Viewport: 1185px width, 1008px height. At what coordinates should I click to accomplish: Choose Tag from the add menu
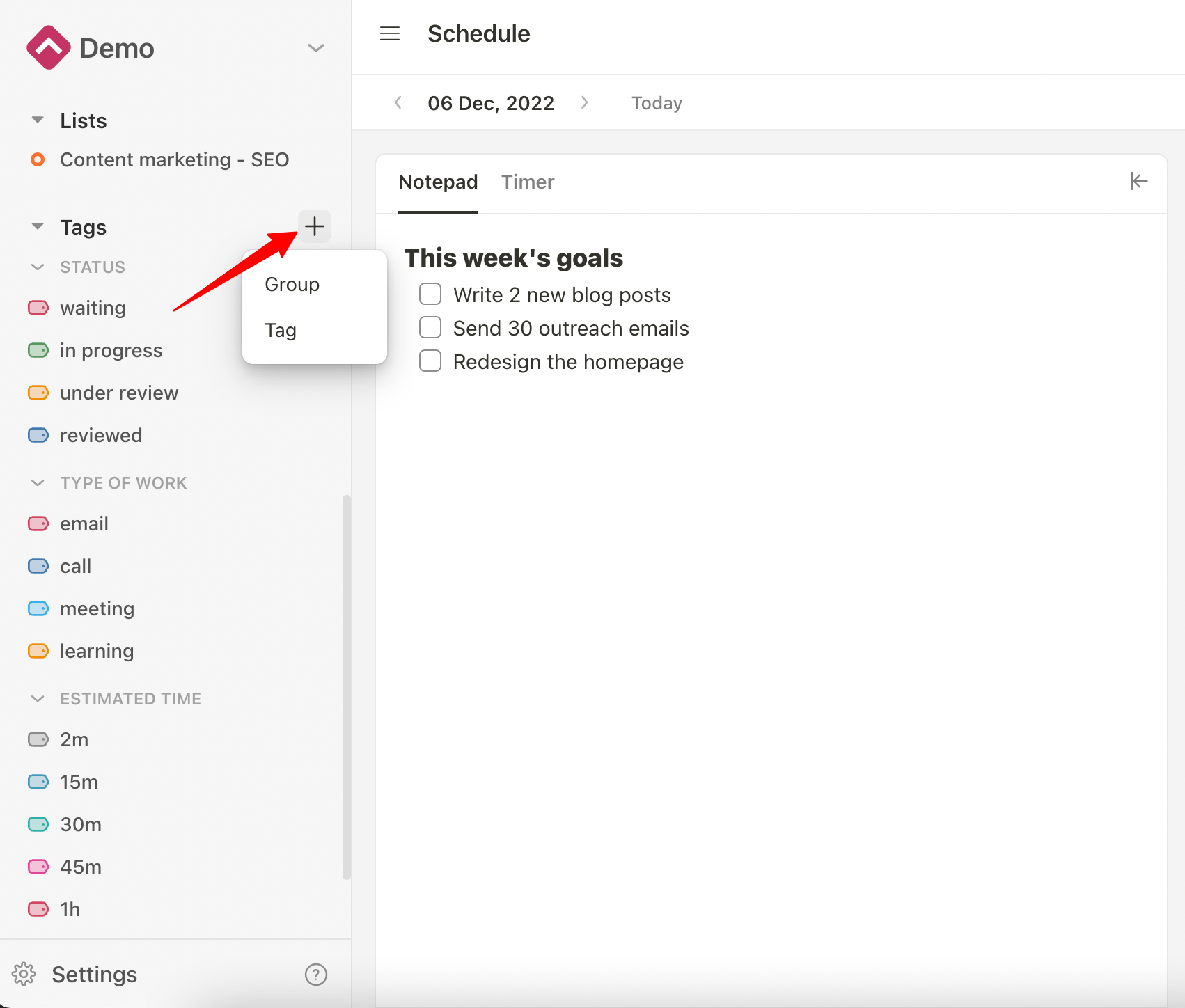[x=281, y=330]
